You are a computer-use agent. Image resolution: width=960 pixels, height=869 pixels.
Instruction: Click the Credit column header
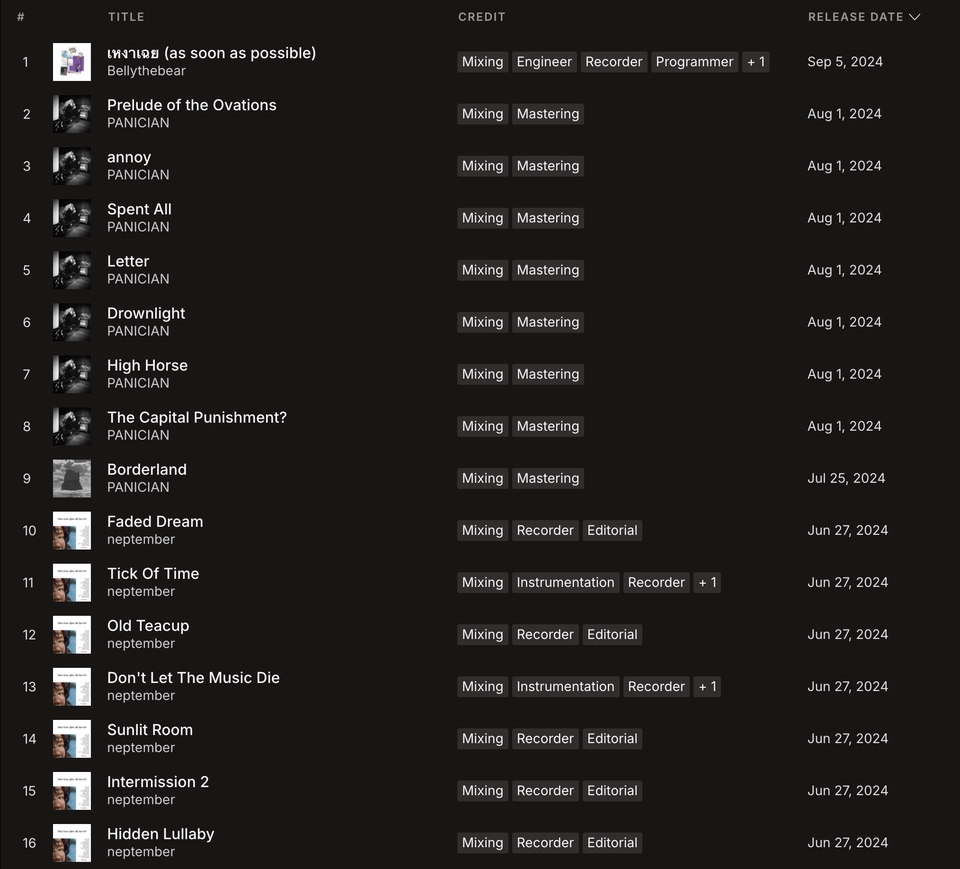(482, 17)
